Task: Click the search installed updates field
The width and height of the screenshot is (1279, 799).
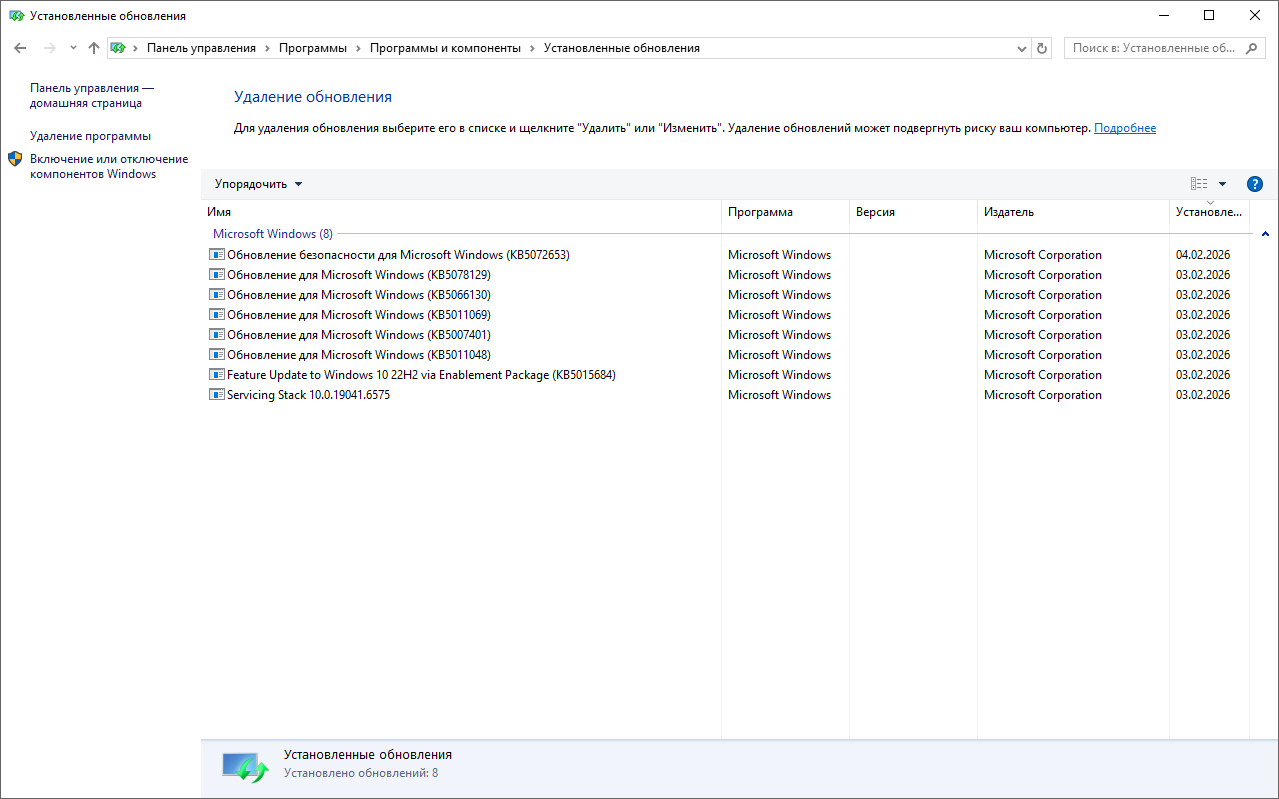Action: click(x=1153, y=48)
